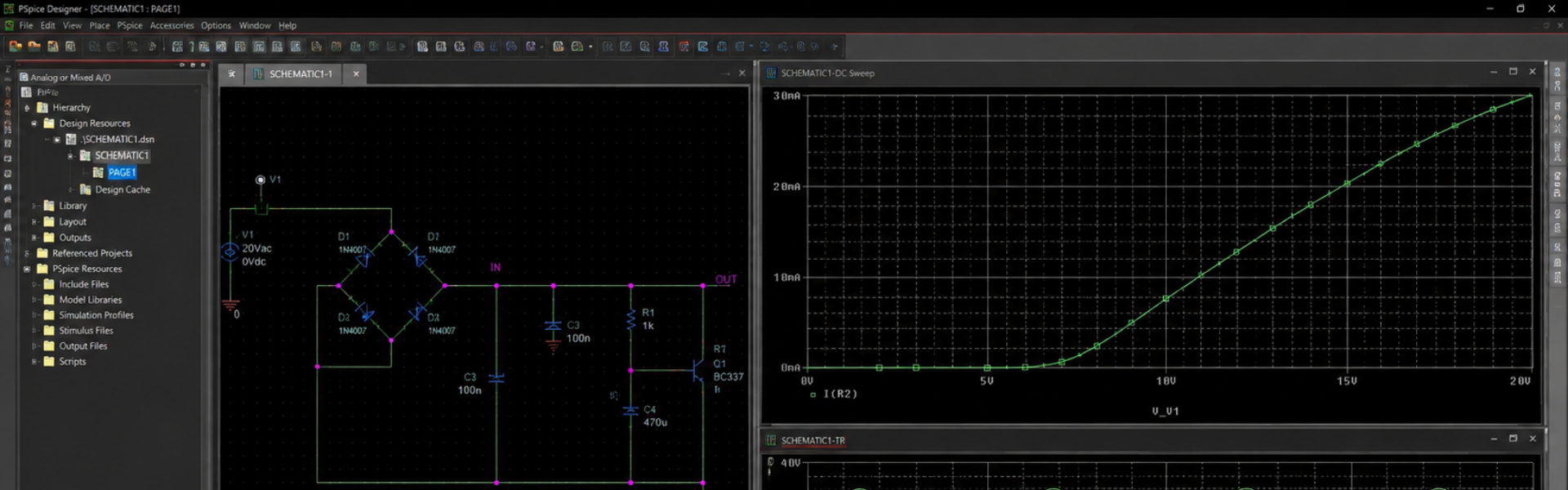Close the schematic editor pane
The image size is (1568, 490).
click(x=742, y=73)
